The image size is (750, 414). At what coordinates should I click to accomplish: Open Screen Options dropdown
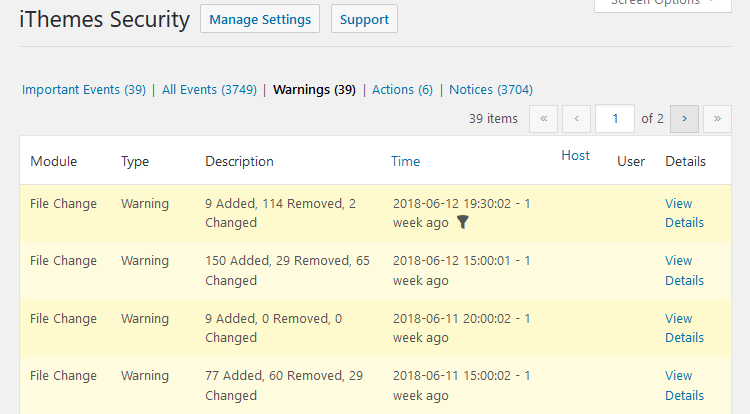[x=663, y=4]
